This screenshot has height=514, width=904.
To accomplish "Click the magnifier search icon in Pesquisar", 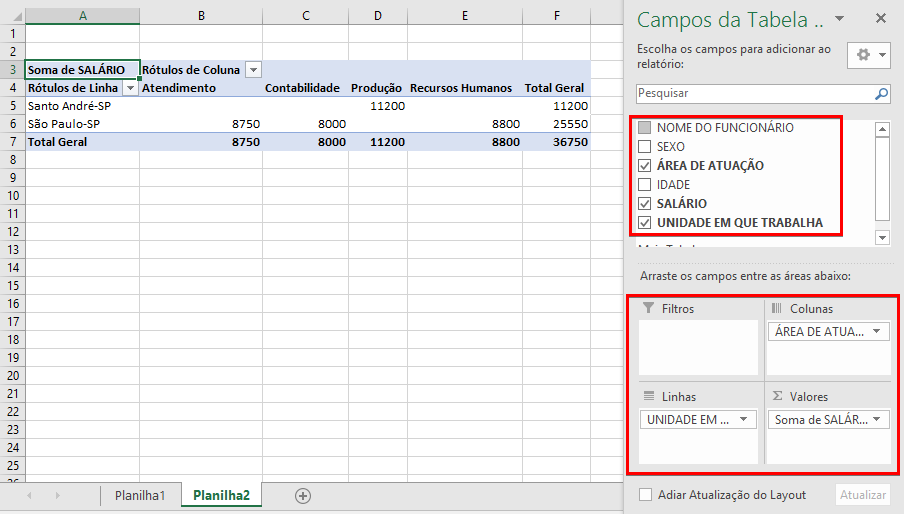I will [882, 93].
